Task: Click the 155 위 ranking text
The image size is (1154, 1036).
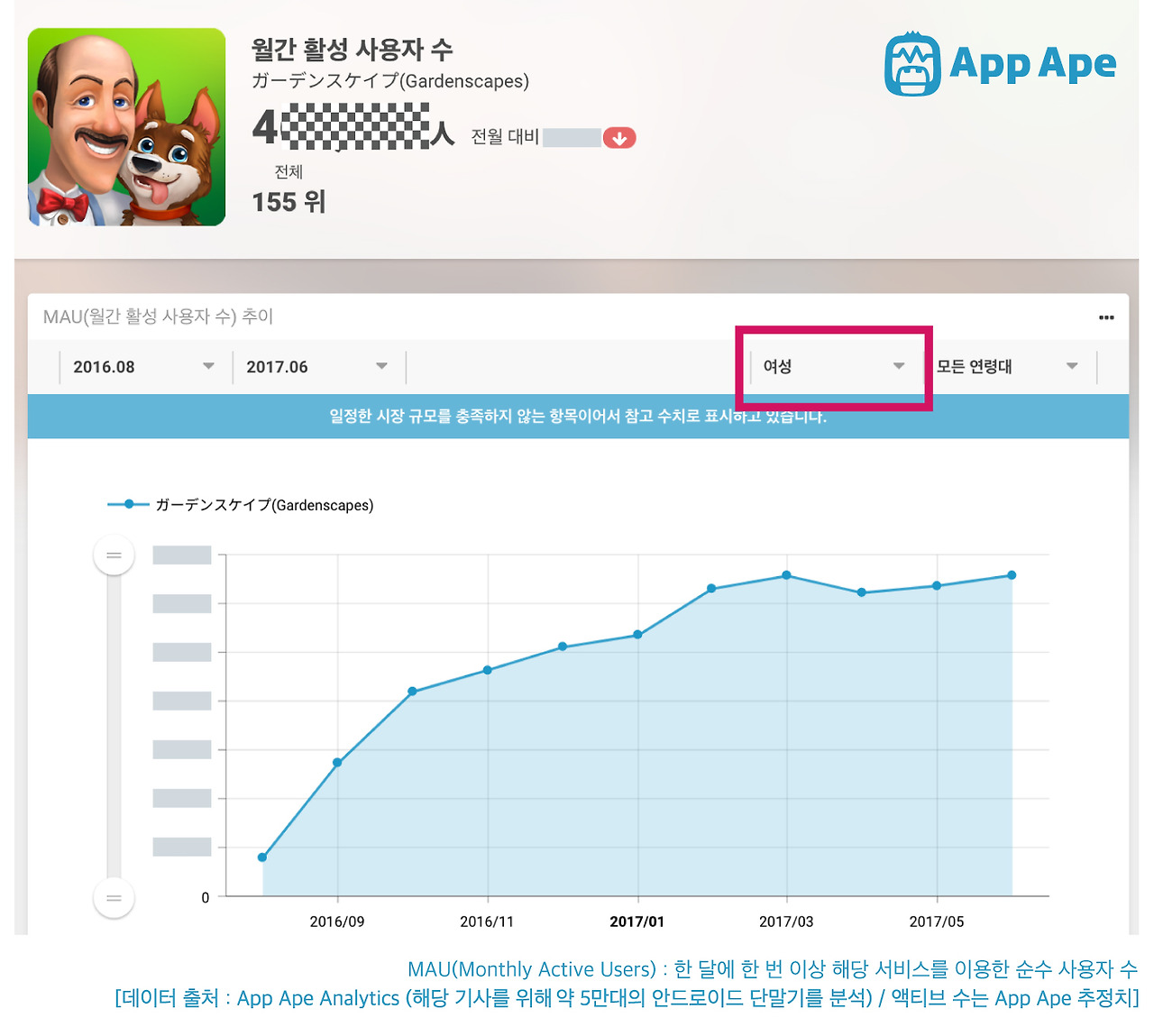Action: pos(288,202)
